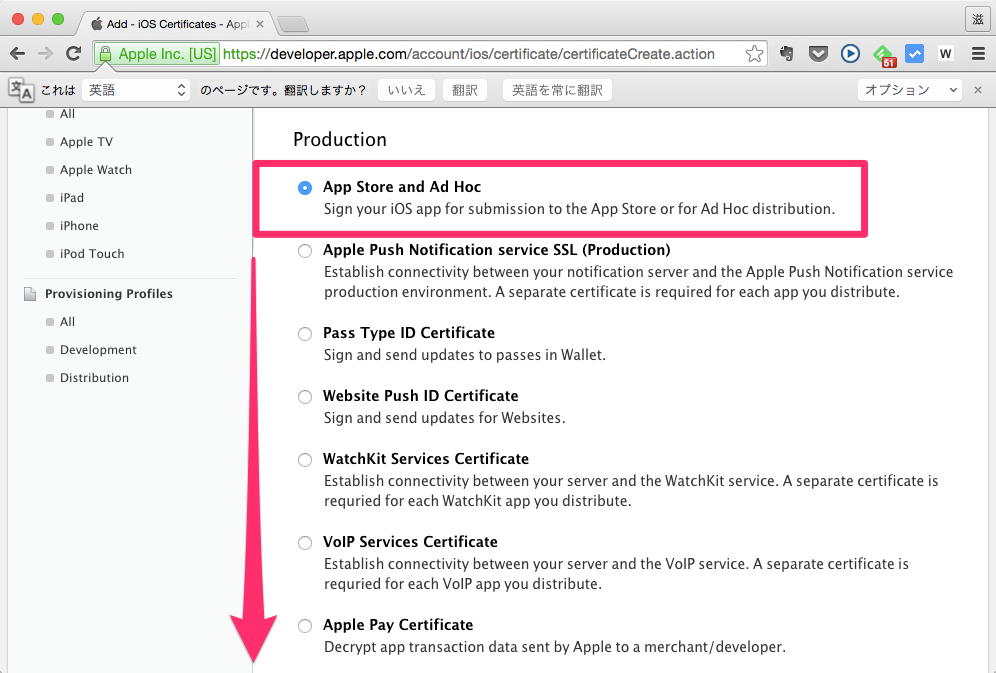
Task: Open iPod Touch in the sidebar
Action: 92,253
